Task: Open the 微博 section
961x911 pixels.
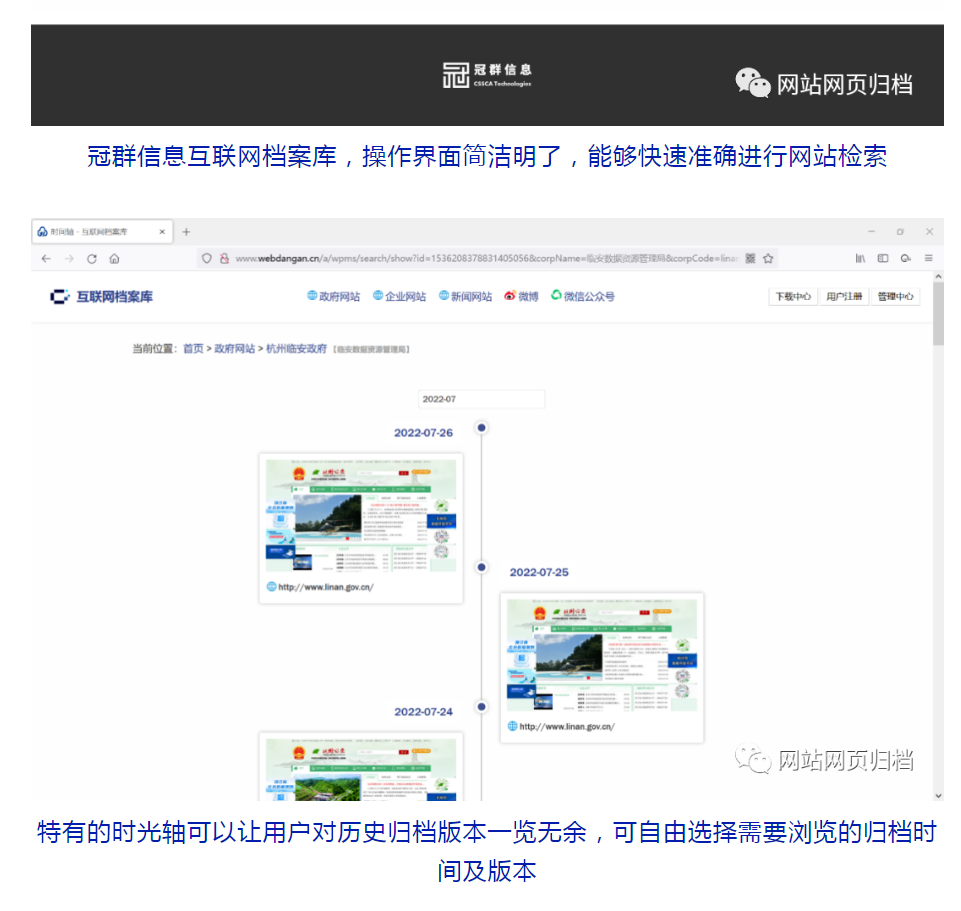Action: [x=521, y=297]
